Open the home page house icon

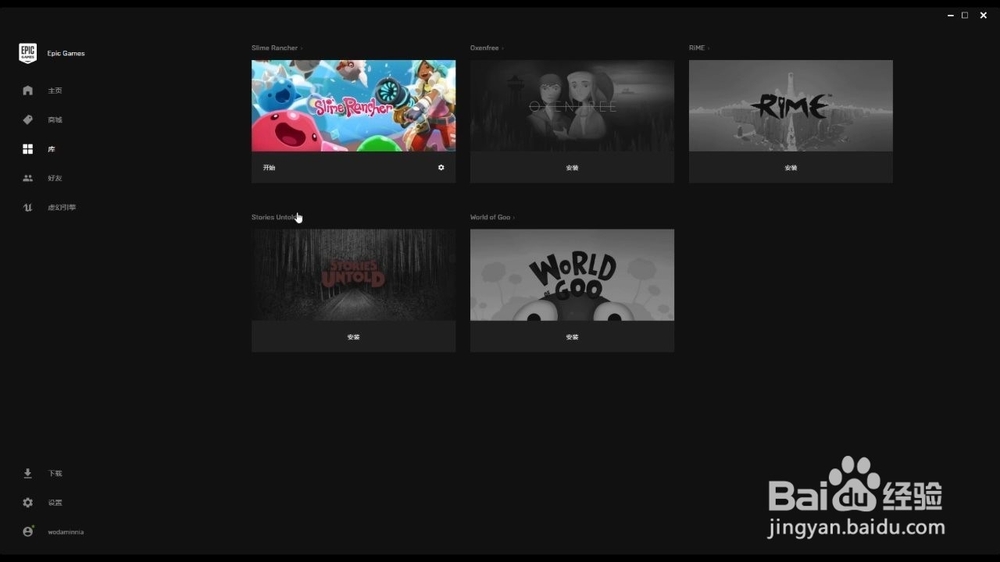click(x=27, y=91)
